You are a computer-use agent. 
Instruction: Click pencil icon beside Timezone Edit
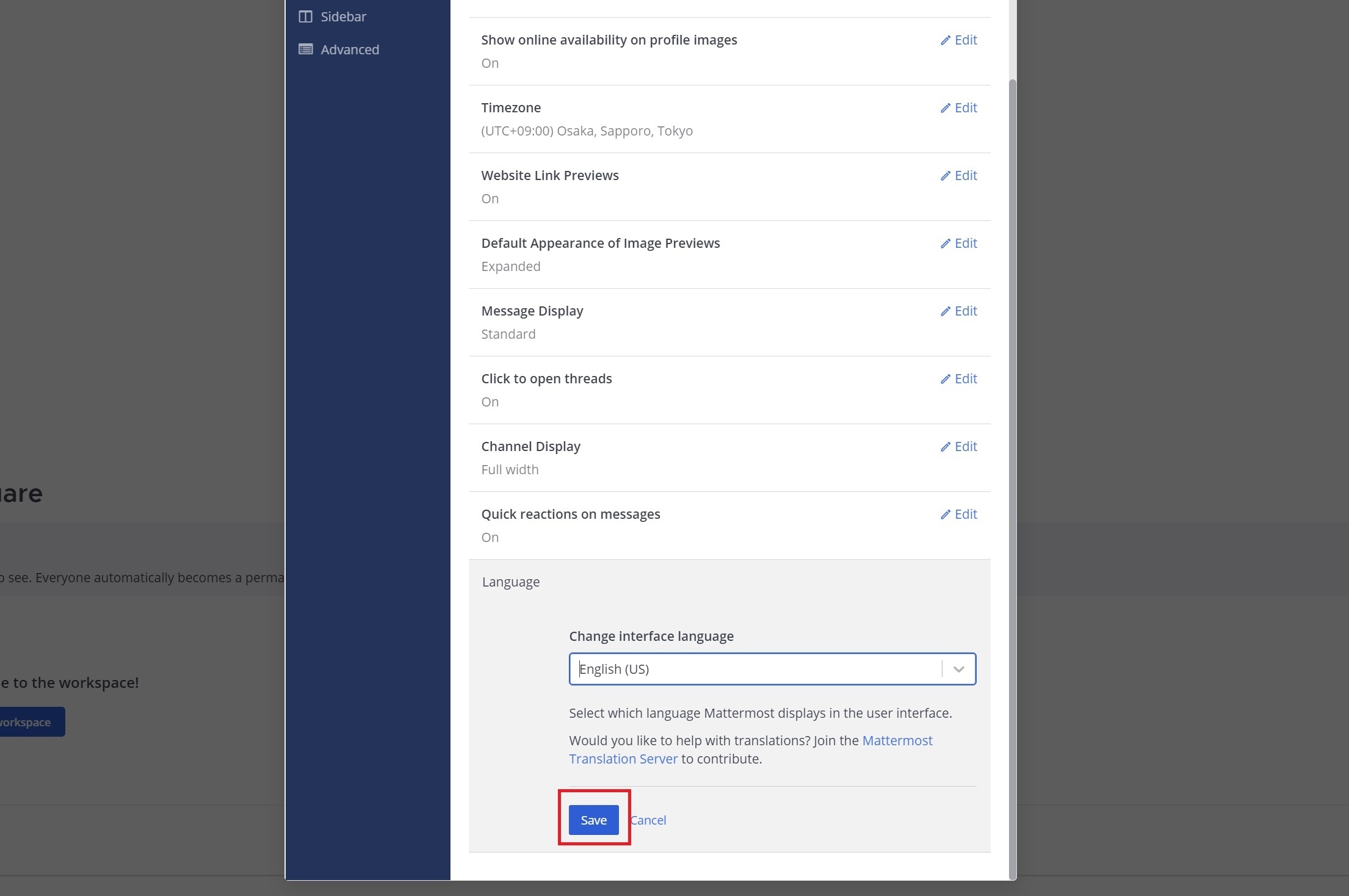tap(946, 108)
